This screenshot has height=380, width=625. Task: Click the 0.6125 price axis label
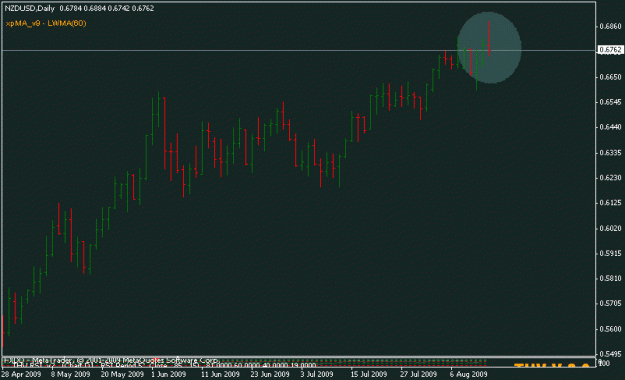(x=610, y=203)
